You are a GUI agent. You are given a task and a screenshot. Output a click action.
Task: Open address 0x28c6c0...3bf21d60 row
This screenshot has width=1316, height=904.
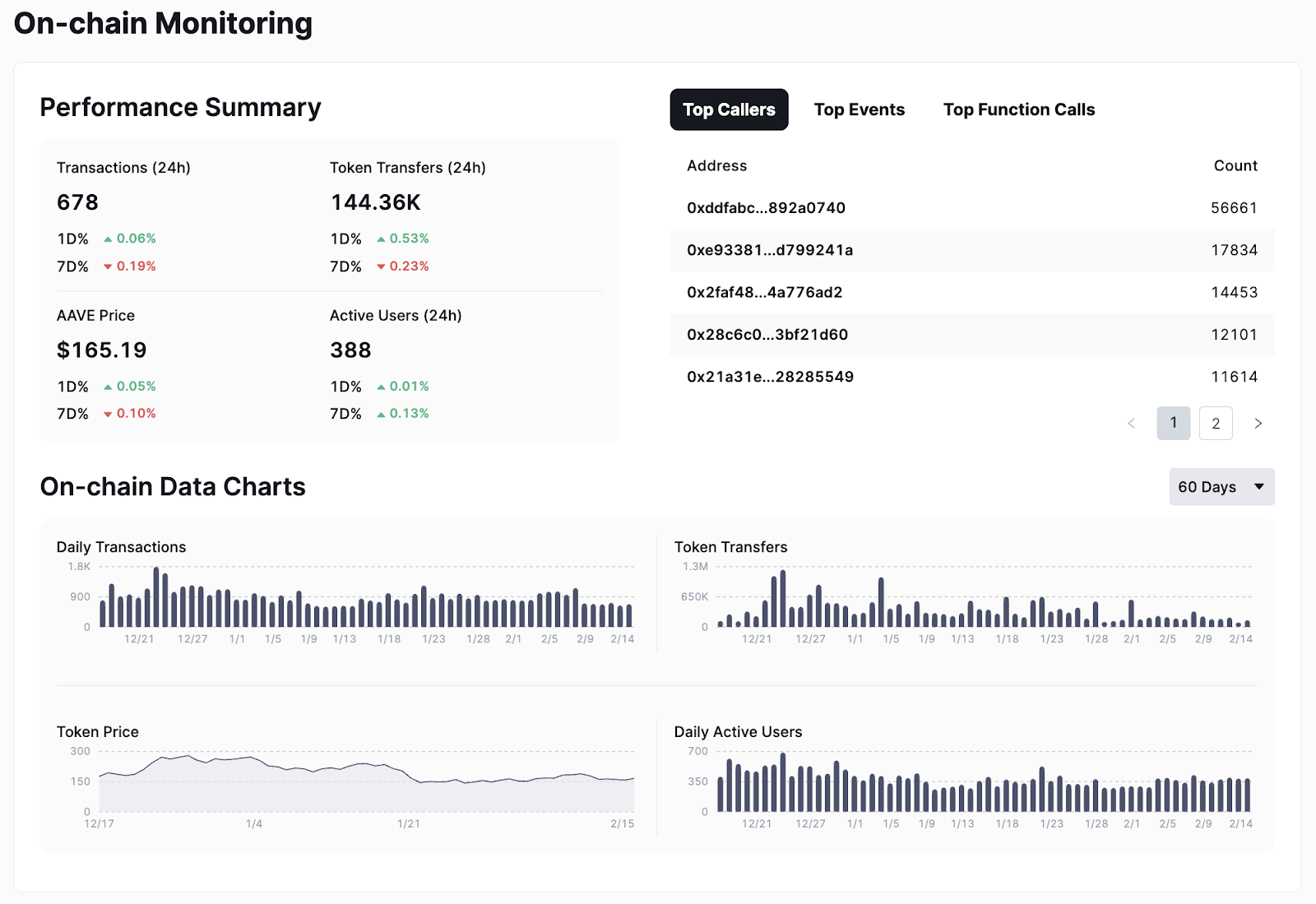point(972,335)
